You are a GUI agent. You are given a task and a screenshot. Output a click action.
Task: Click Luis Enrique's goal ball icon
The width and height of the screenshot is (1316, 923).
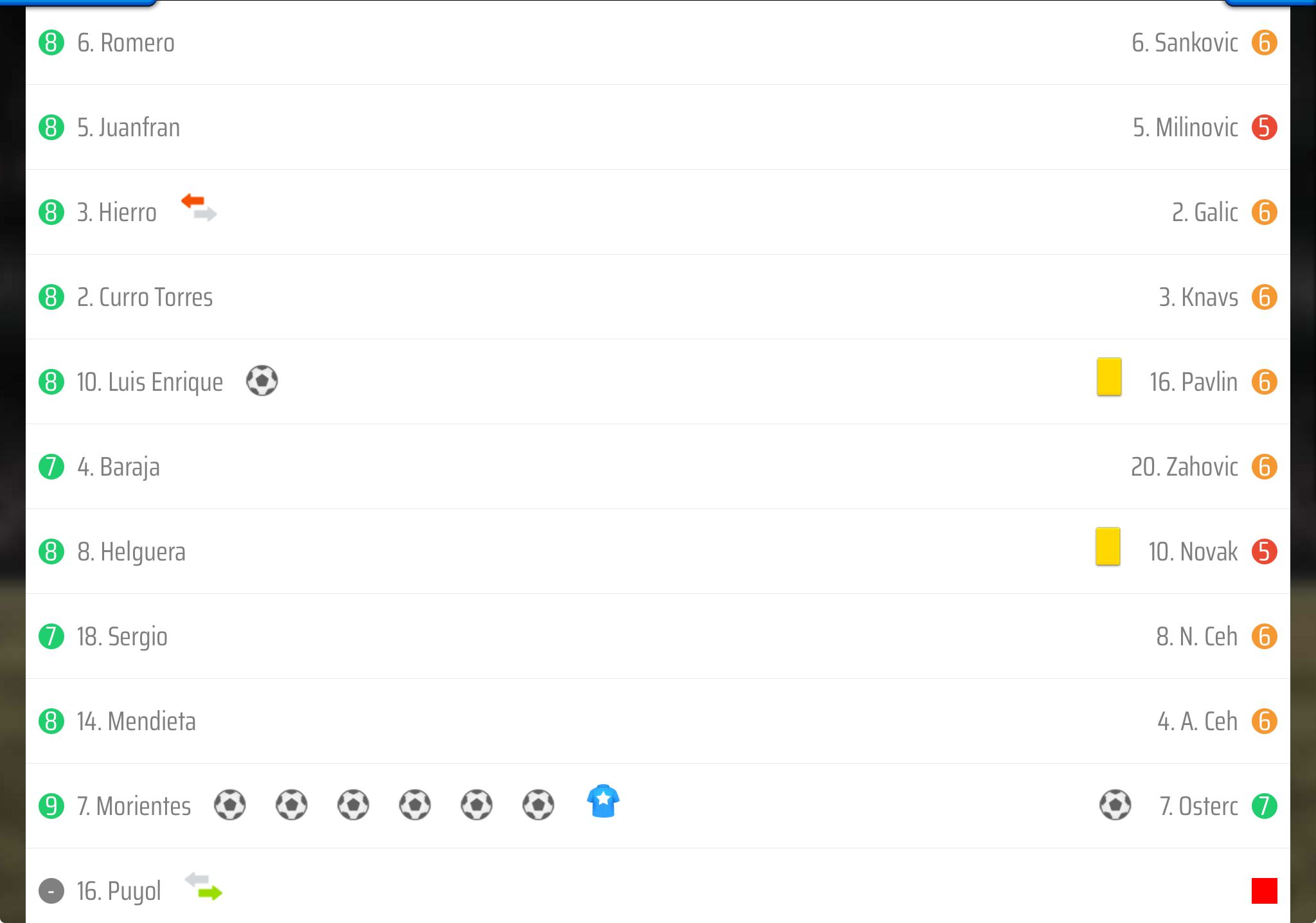coord(262,381)
